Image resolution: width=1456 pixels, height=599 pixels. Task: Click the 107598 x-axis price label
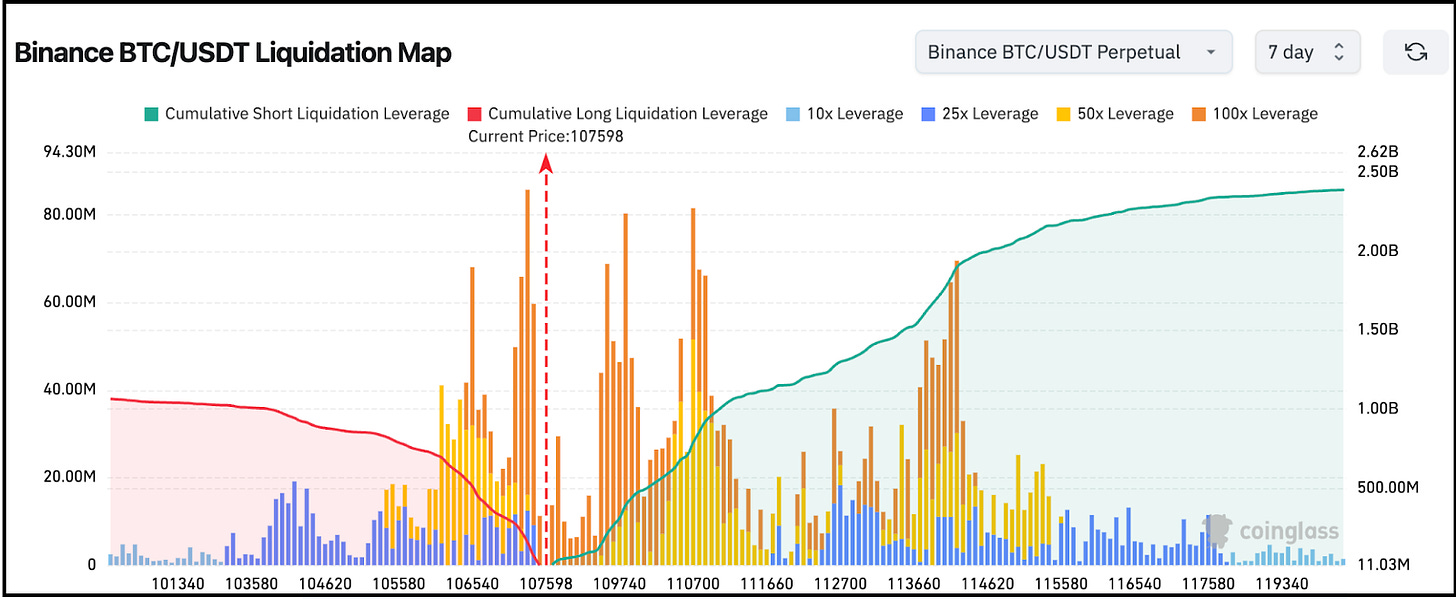click(547, 582)
